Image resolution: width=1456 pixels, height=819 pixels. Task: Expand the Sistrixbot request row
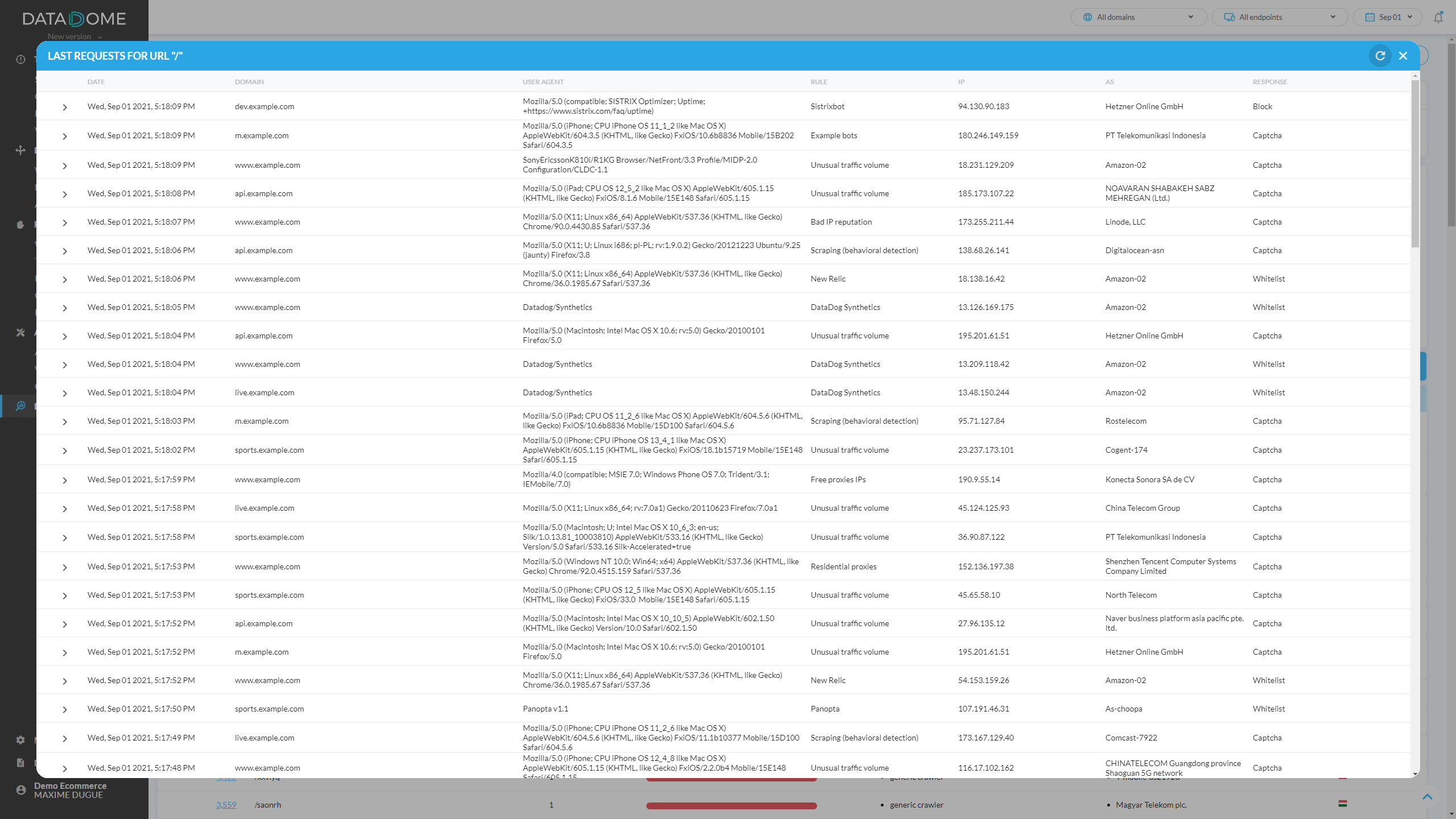(x=65, y=107)
